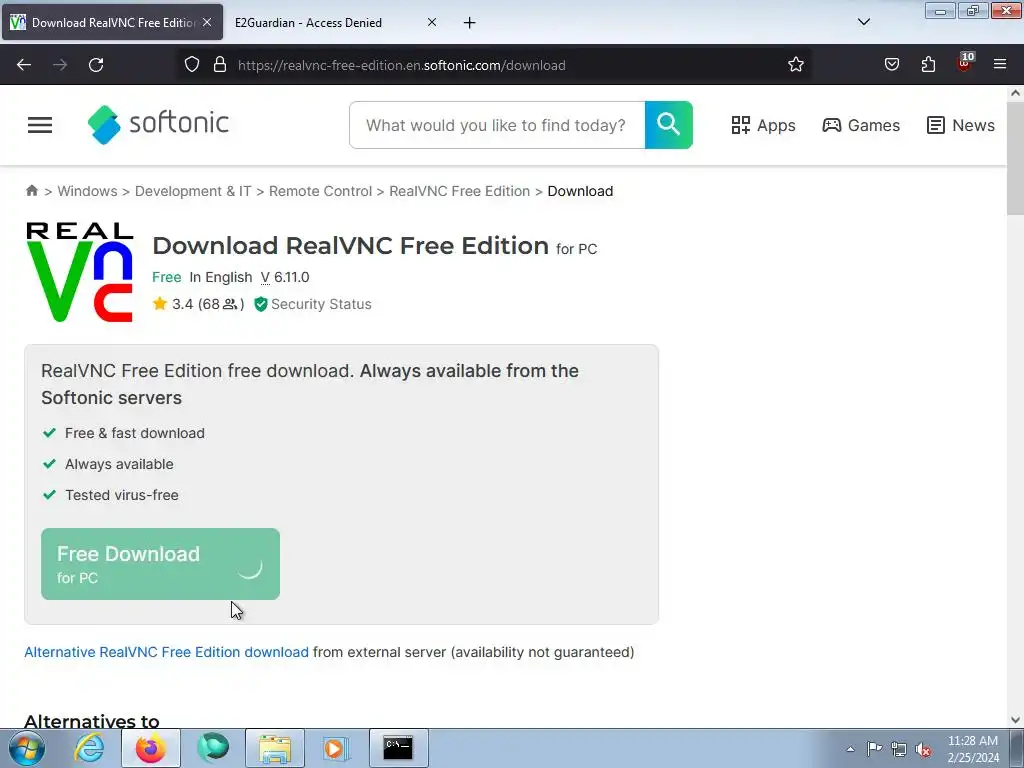The image size is (1024, 768).
Task: Save page to Pocket
Action: 891,65
